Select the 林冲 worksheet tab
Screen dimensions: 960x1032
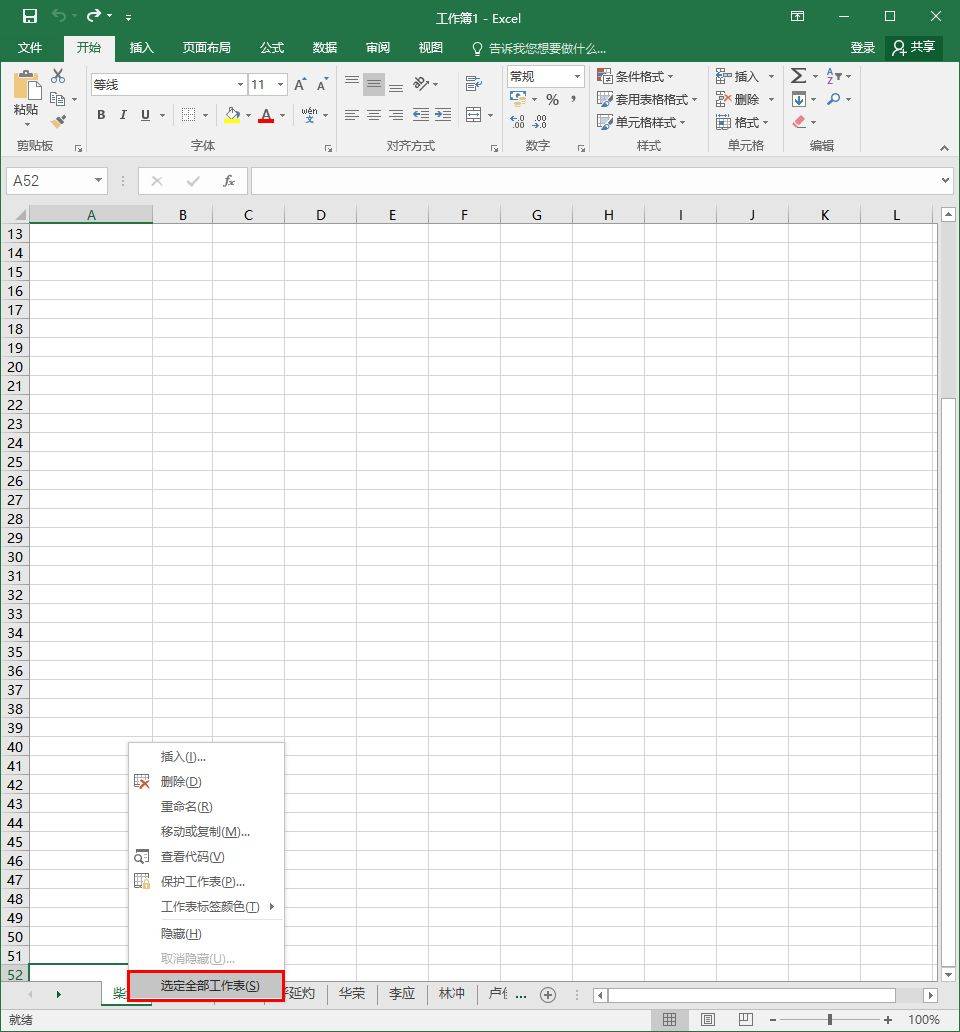pos(451,993)
